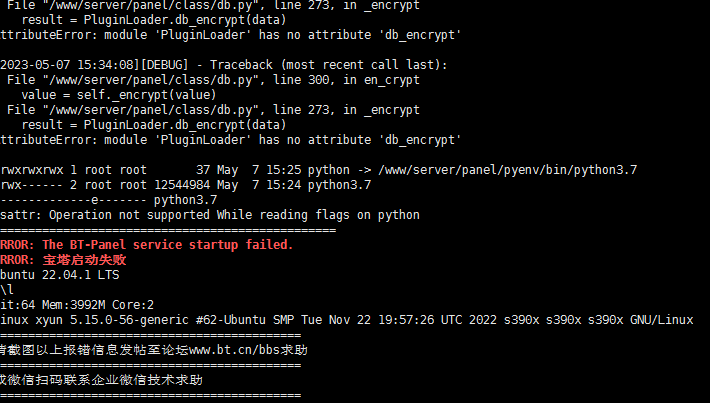Screen dimensions: 710x403
Task: Click 'value = self._encrypt(value)' code line
Action: click(x=119, y=95)
